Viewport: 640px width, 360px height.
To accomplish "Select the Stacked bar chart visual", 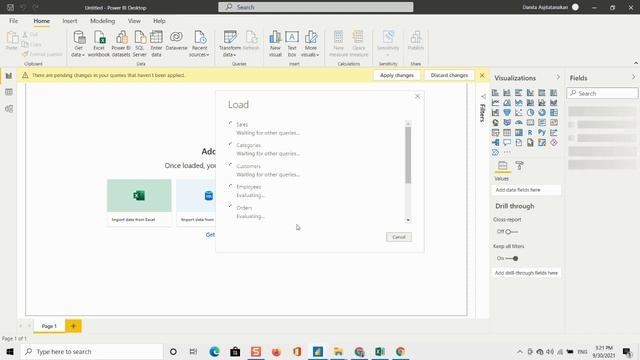I will coord(495,93).
